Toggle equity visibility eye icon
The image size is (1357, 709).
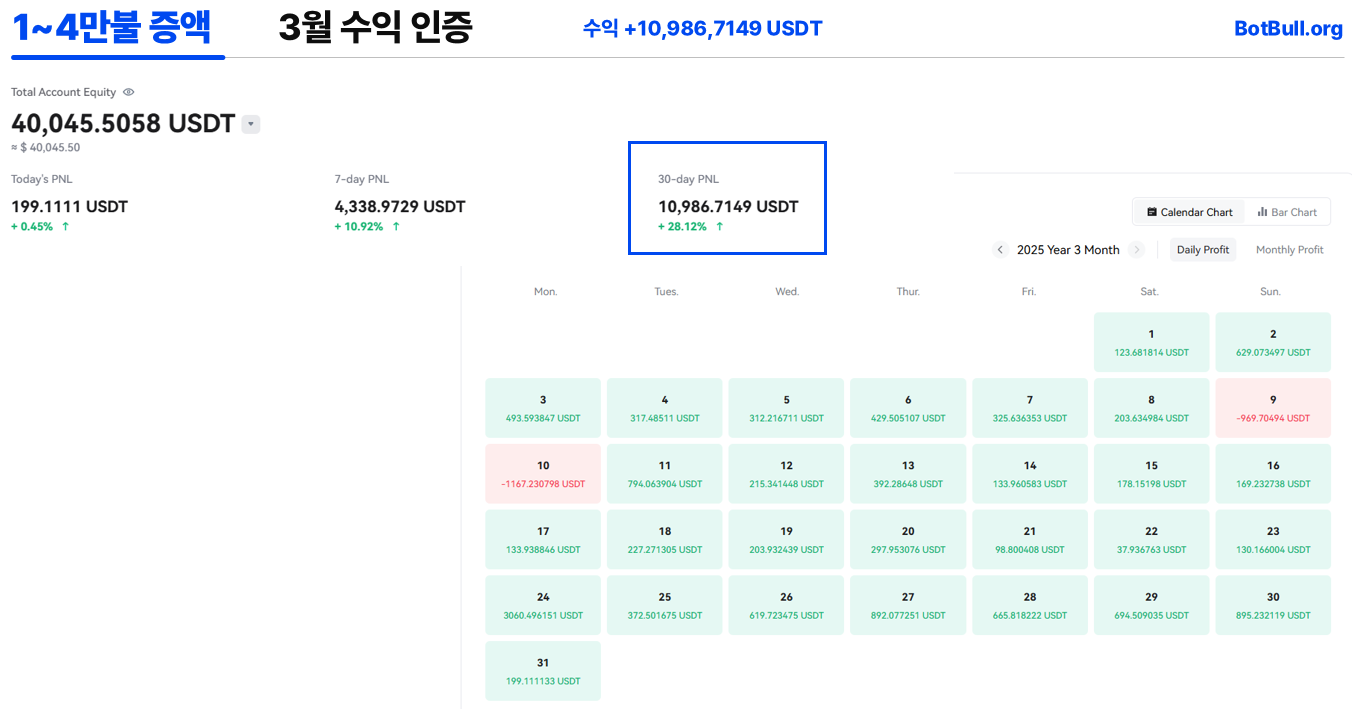click(128, 92)
